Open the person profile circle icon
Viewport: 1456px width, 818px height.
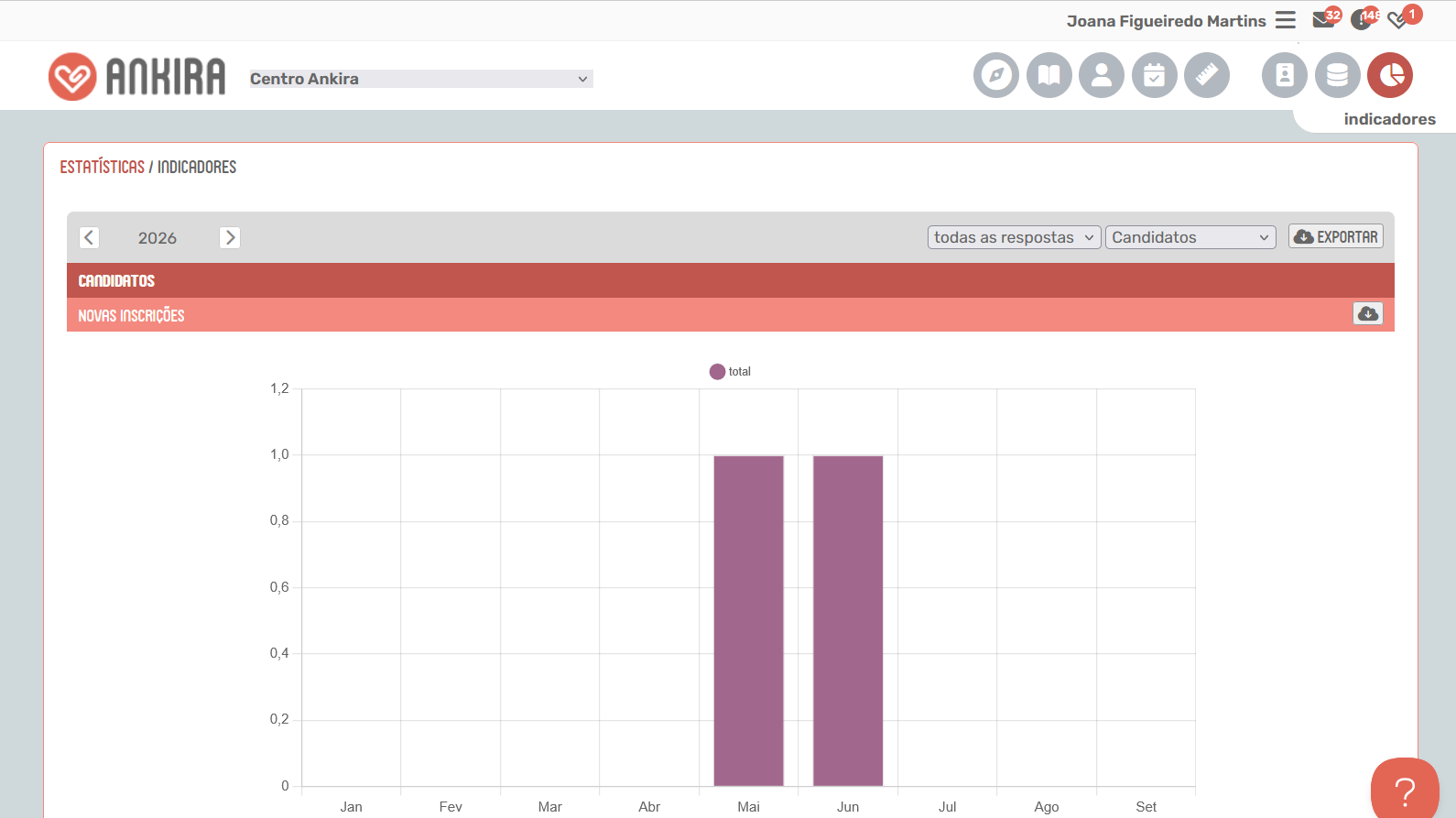coord(1102,75)
